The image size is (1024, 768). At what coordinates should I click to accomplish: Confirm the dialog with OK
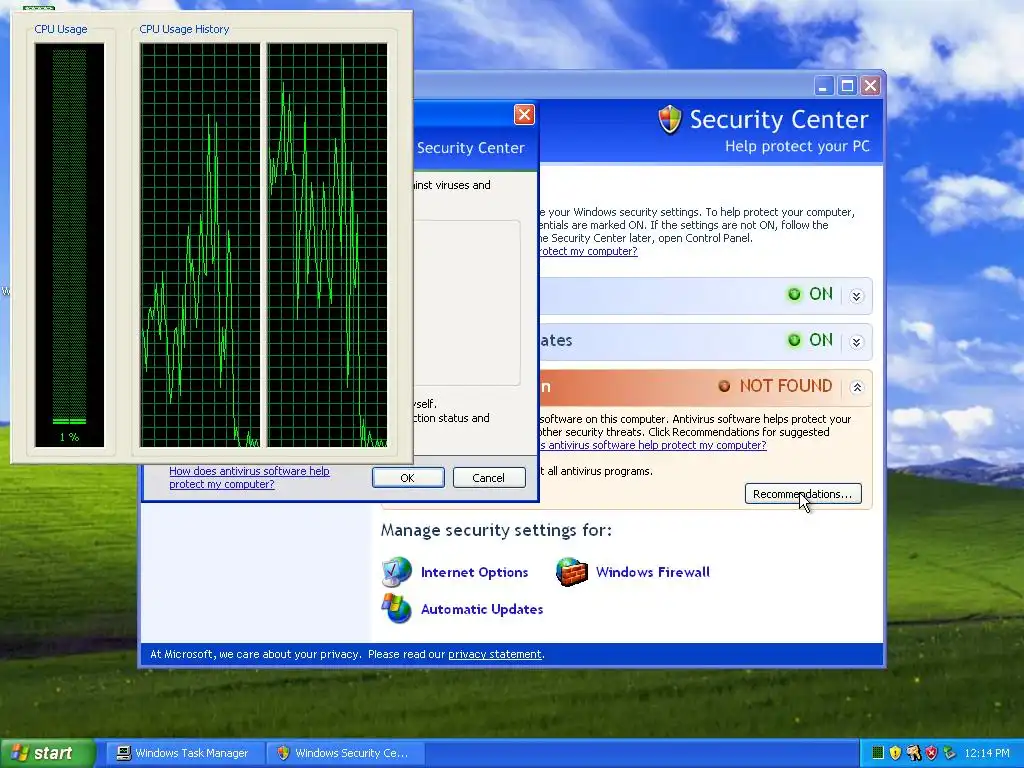click(x=408, y=478)
